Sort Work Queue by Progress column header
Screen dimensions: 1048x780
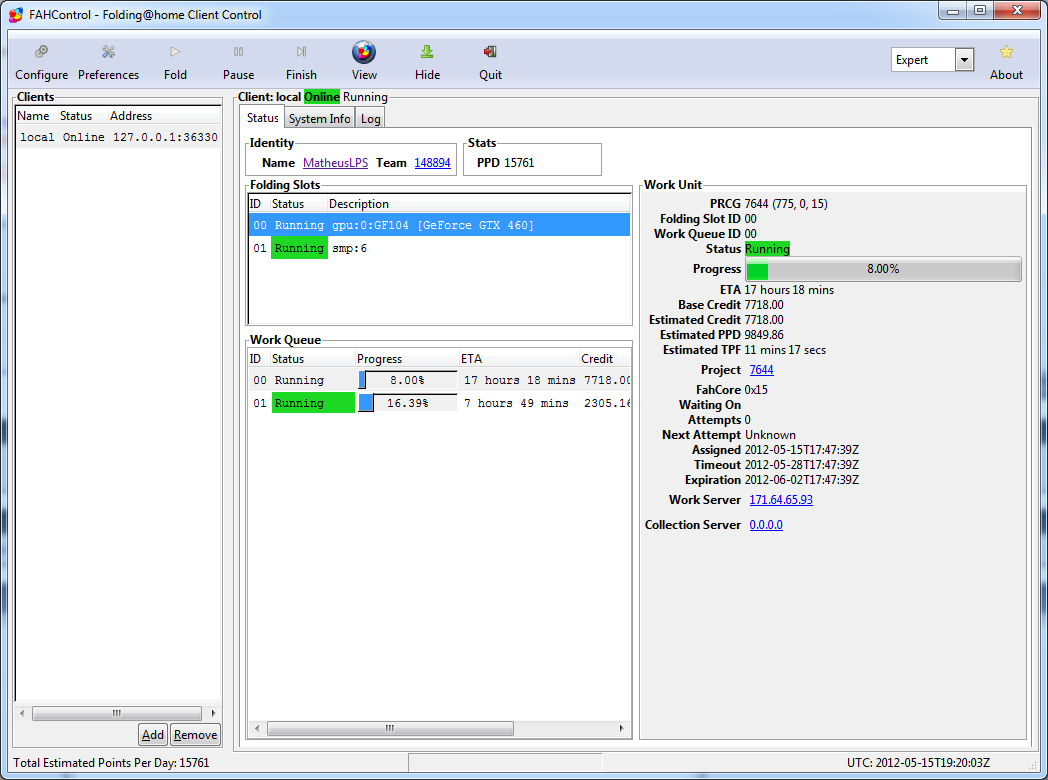pyautogui.click(x=406, y=359)
